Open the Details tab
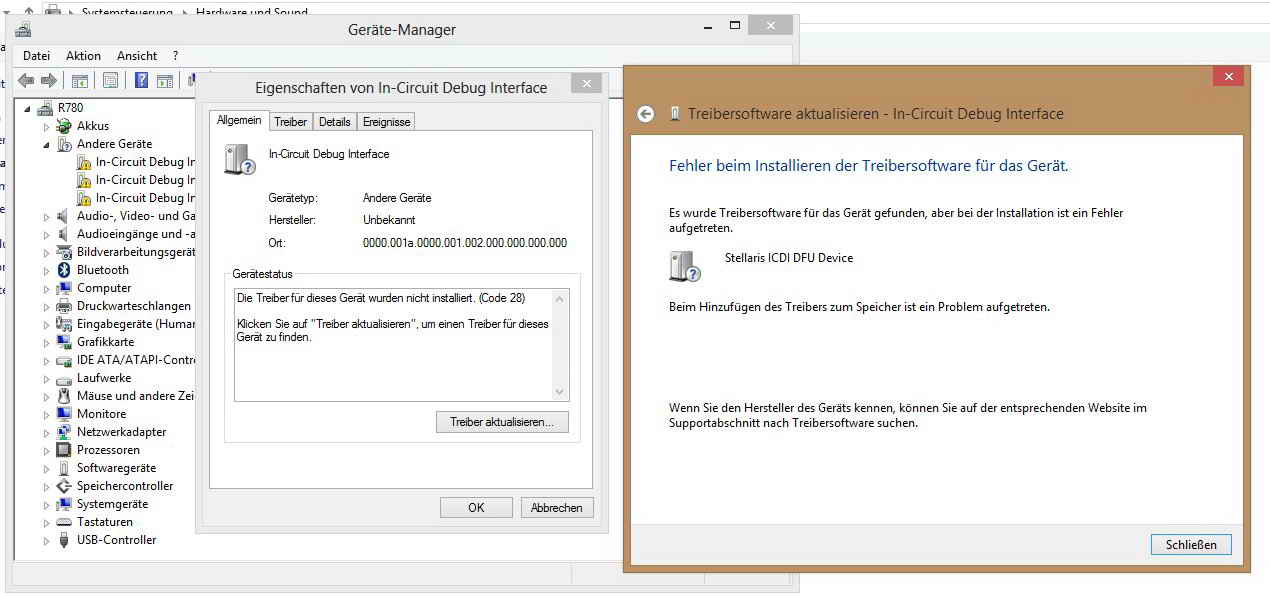 334,122
